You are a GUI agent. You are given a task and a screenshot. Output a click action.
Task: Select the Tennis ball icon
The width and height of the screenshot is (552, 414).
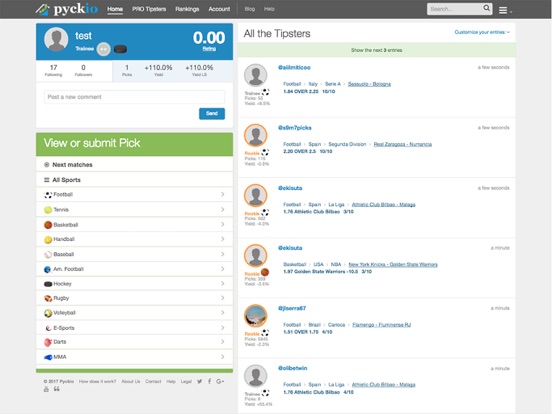[x=48, y=210]
